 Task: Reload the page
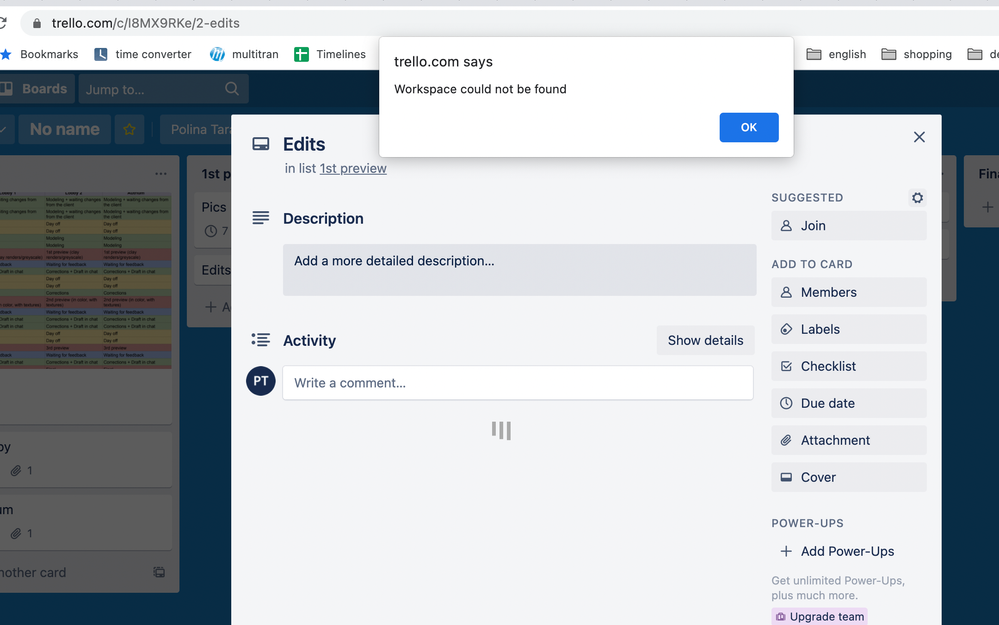3,23
